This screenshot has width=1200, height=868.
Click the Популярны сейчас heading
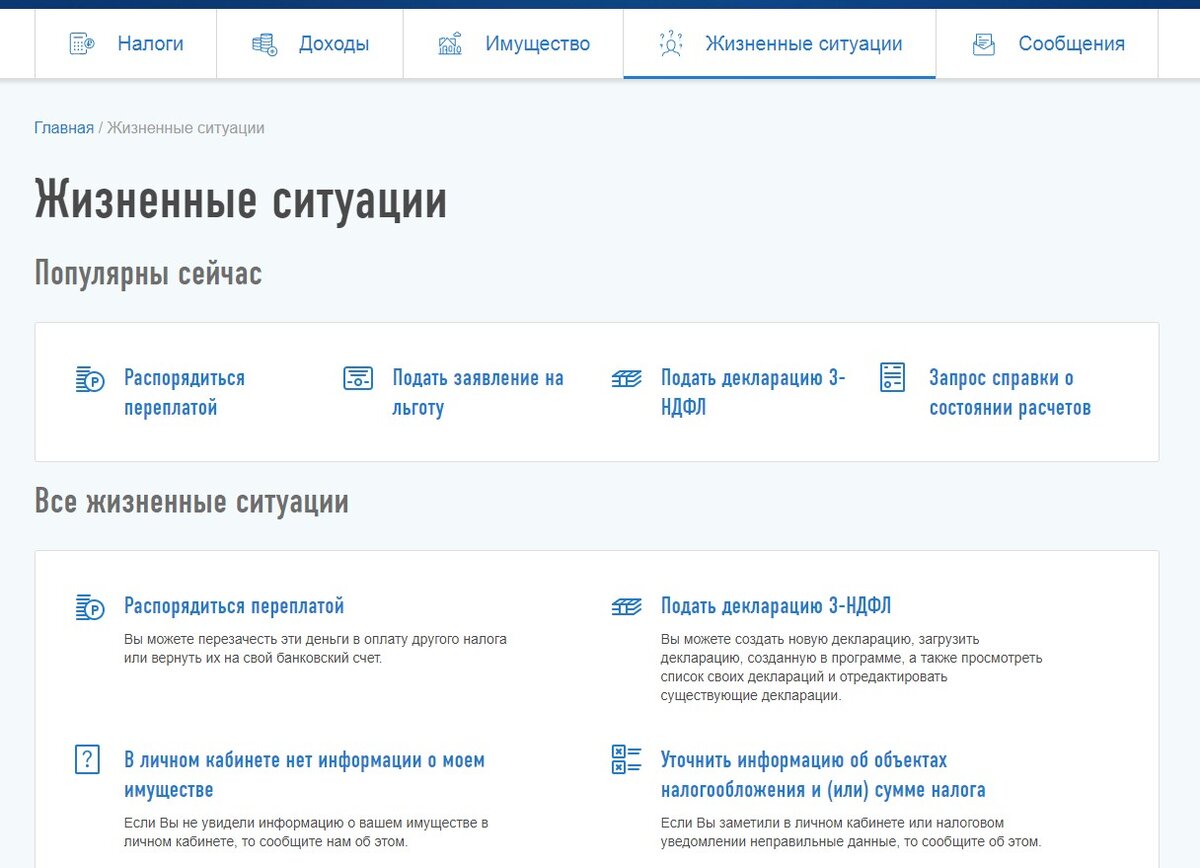point(148,273)
